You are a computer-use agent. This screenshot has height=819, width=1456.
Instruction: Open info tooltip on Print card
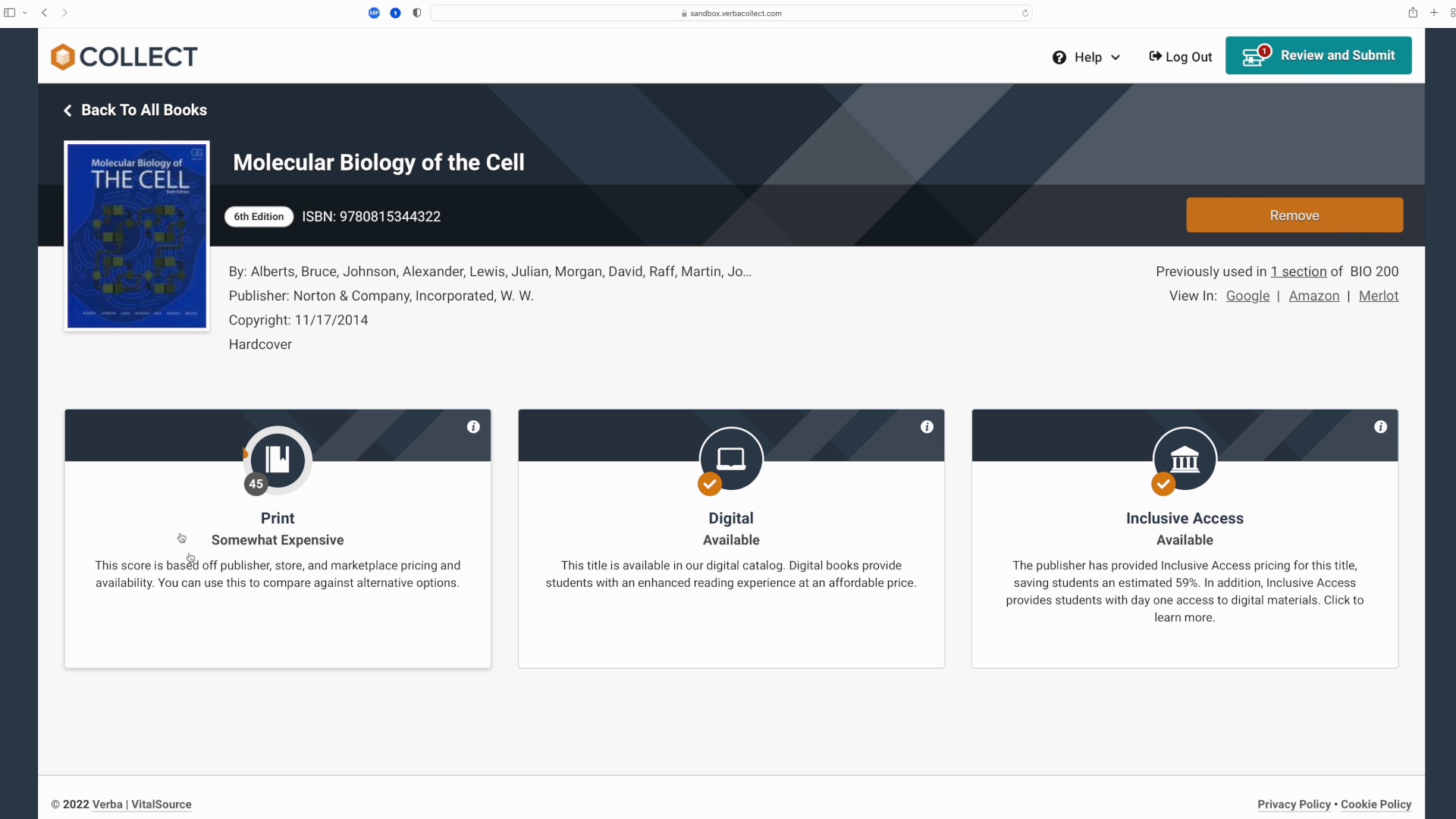[x=473, y=427]
